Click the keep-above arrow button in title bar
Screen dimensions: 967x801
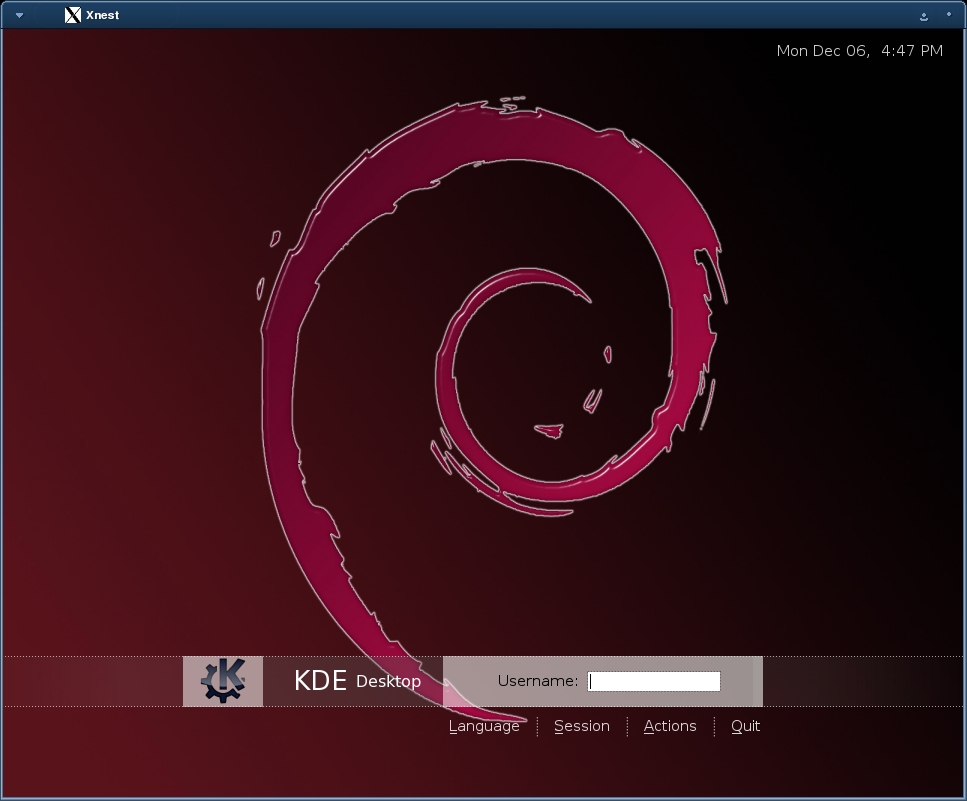click(924, 17)
